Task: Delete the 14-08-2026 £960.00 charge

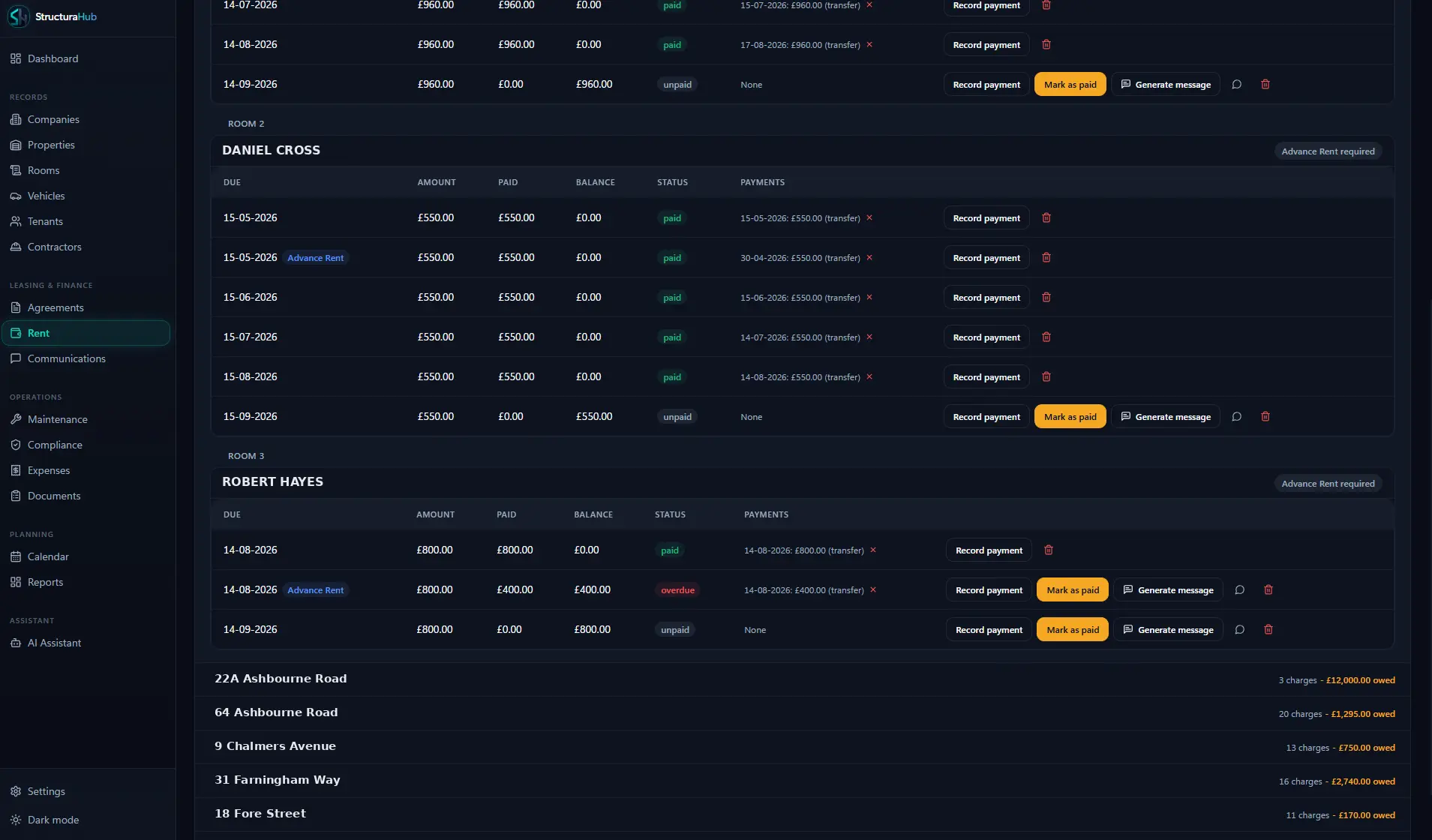Action: coord(1046,44)
